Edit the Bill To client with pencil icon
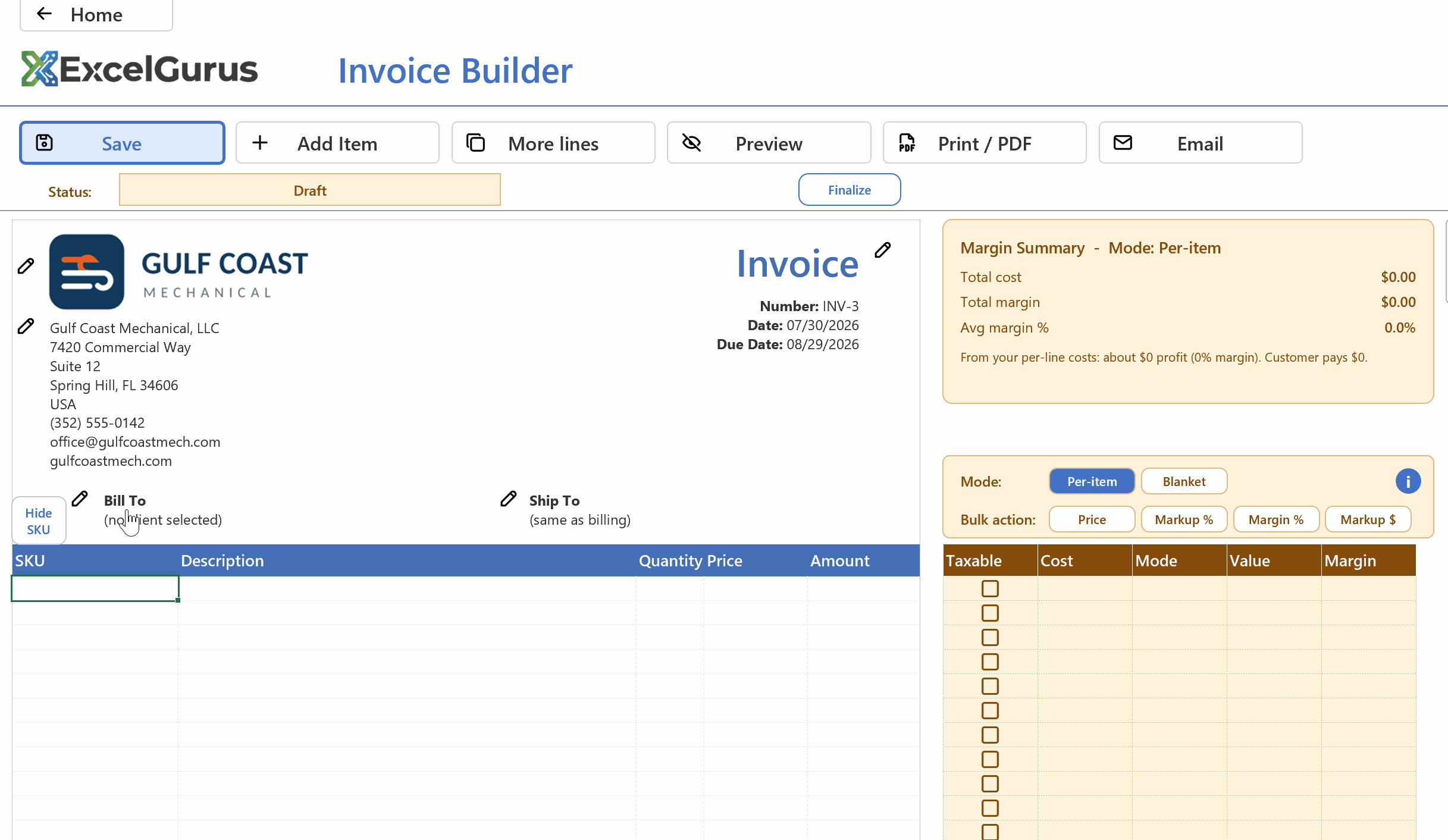Screen dimensions: 1448x840 [x=80, y=499]
